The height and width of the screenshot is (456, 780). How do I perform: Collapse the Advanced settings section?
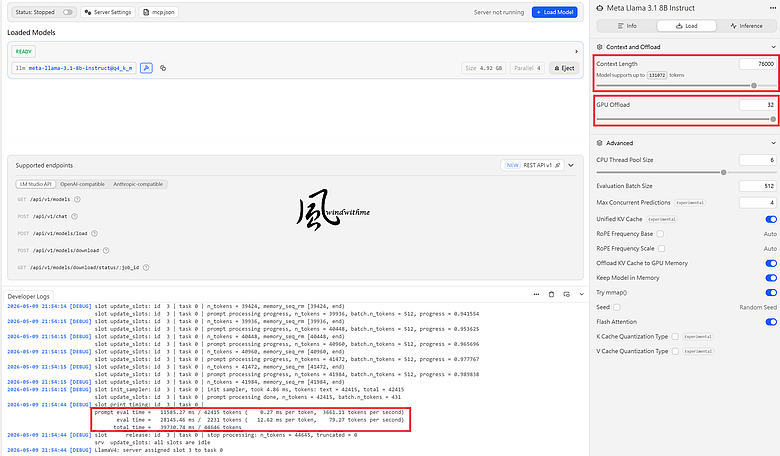[x=773, y=143]
